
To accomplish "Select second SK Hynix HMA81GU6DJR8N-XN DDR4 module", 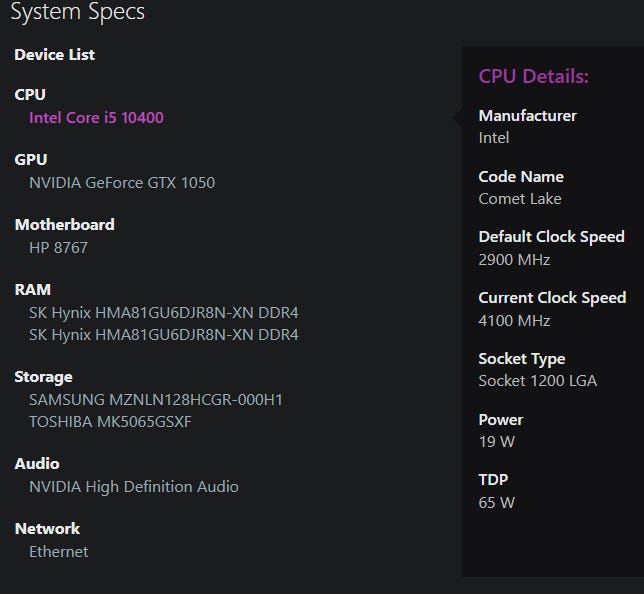I will tap(164, 334).
